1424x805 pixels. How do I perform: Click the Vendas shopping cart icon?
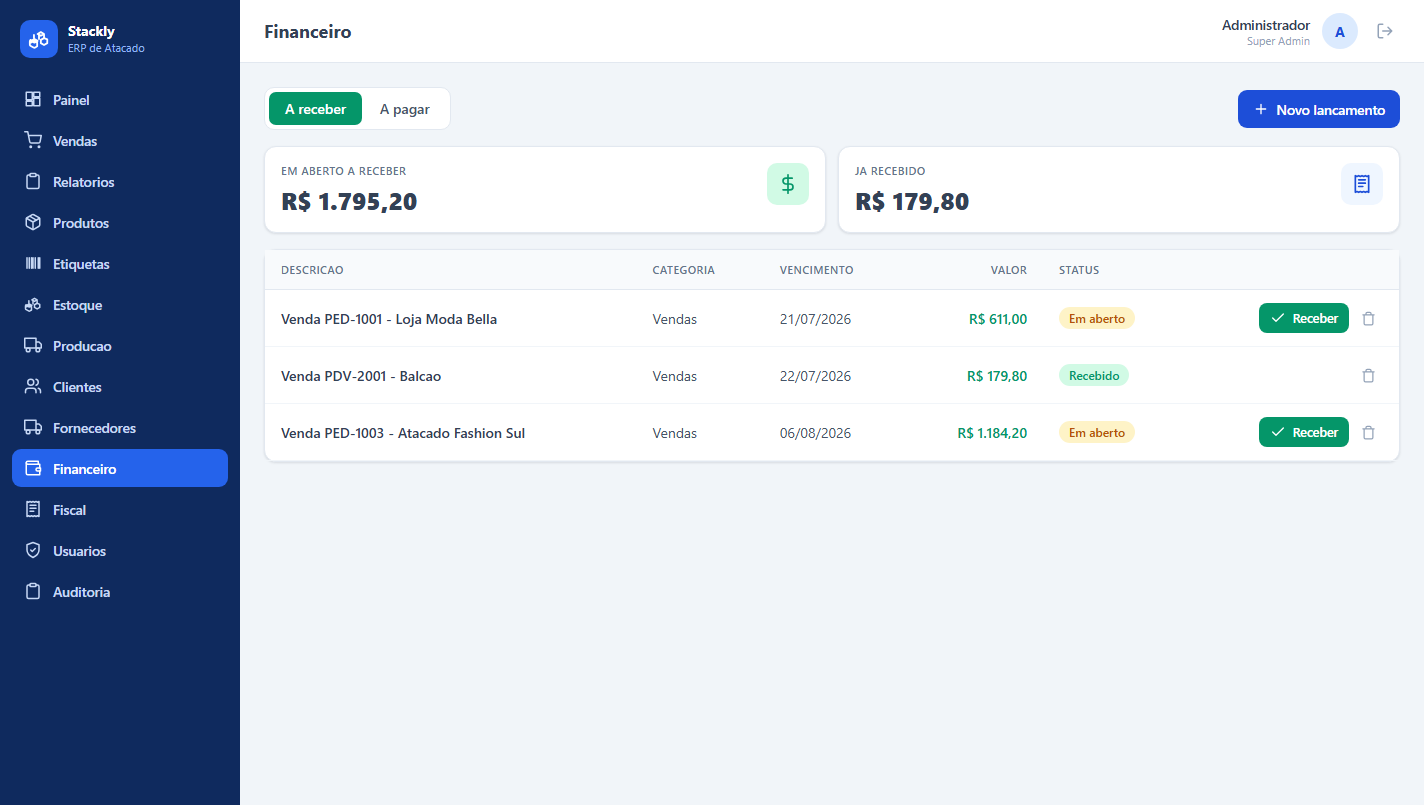[x=33, y=141]
